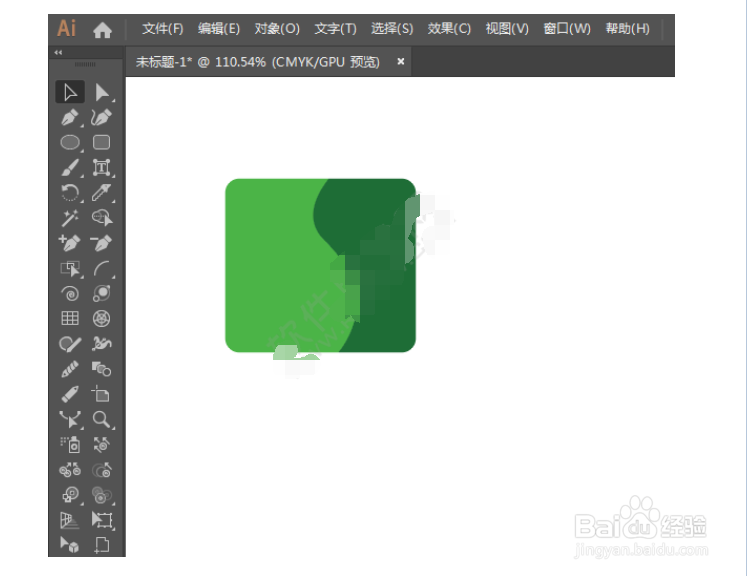This screenshot has width=749, height=576.
Task: Select the Symbol Sprayer tool
Action: point(70,445)
